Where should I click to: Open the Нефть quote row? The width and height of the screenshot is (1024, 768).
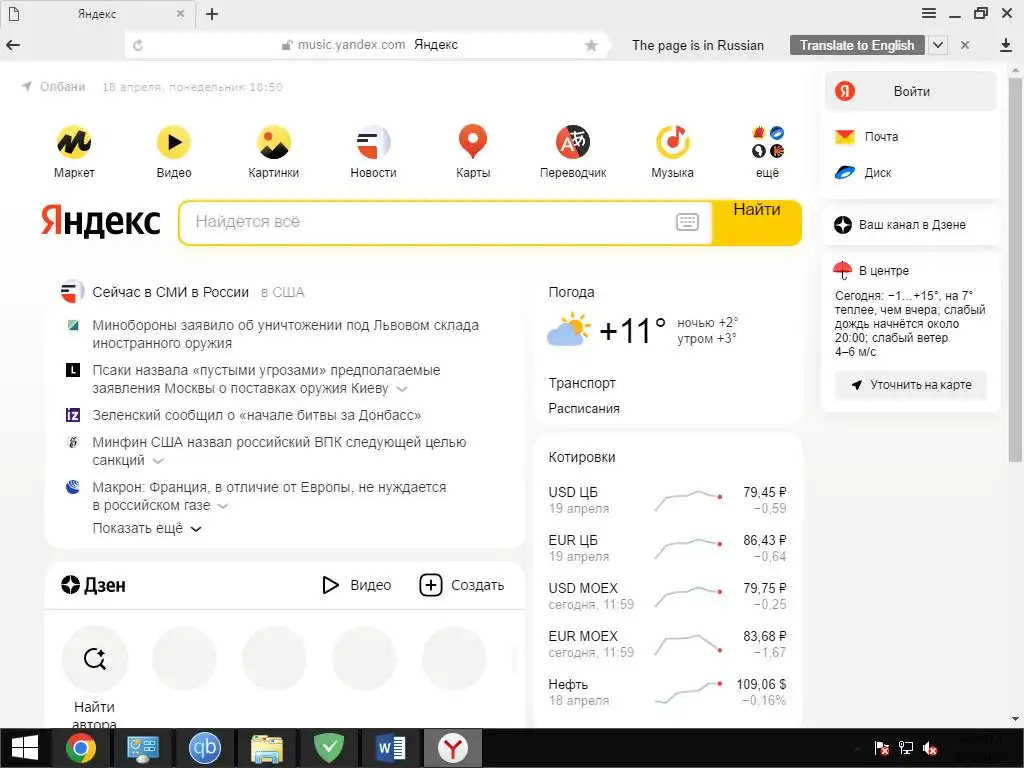click(x=667, y=692)
